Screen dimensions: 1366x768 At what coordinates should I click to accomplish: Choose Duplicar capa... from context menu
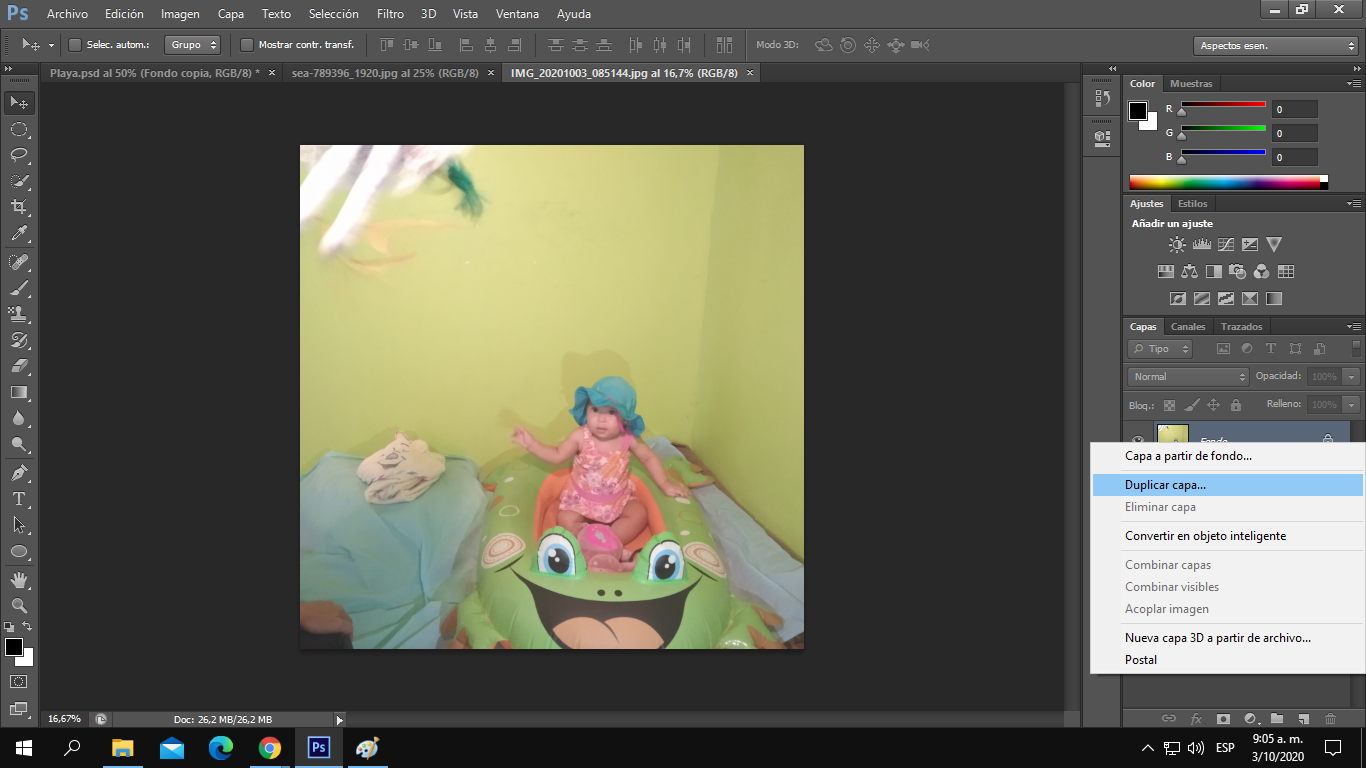[x=1228, y=485]
